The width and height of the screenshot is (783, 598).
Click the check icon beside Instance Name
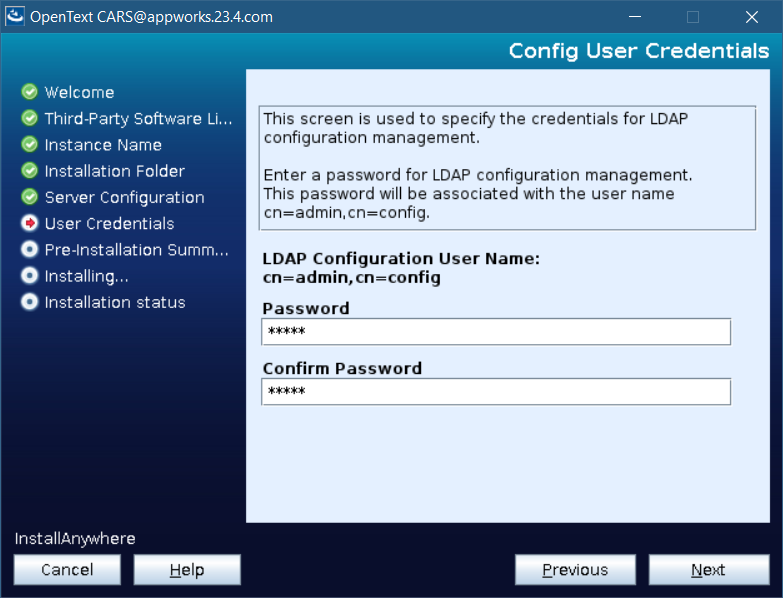(x=29, y=144)
